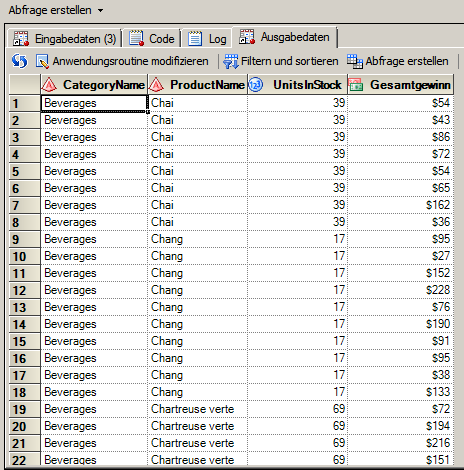Click the Eingabedaten tab icon

[x=21, y=39]
